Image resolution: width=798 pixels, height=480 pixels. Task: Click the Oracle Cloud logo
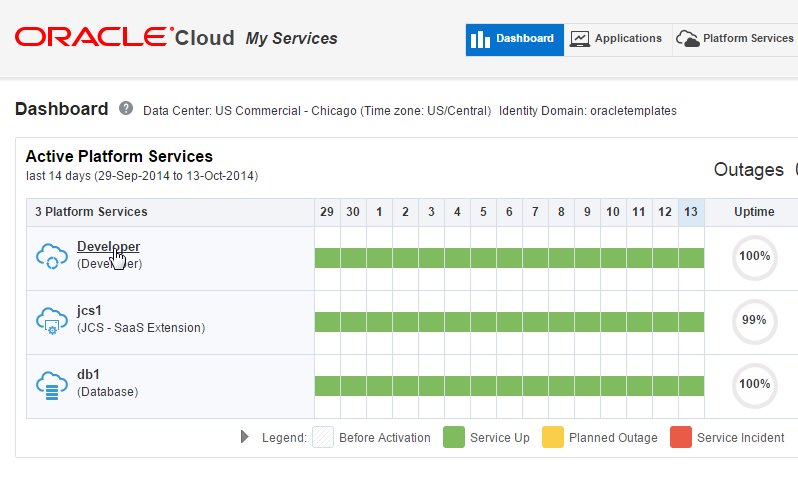coord(124,38)
